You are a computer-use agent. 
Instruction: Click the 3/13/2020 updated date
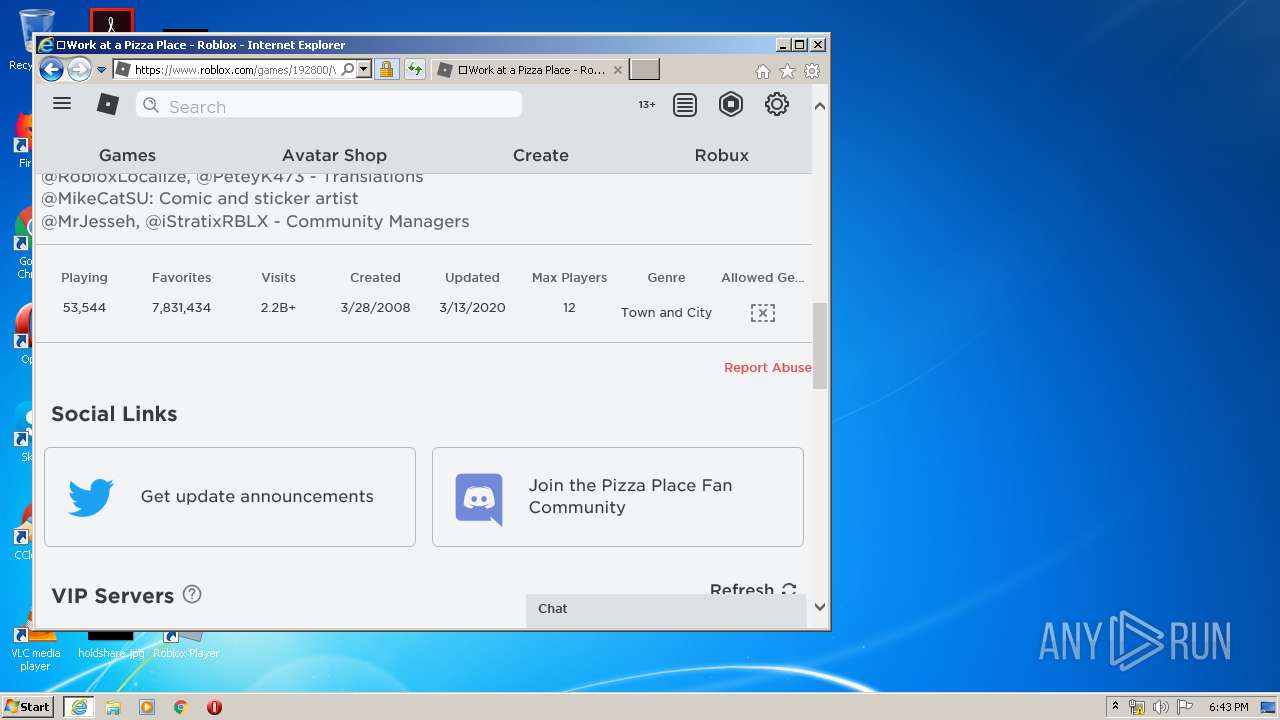point(472,308)
